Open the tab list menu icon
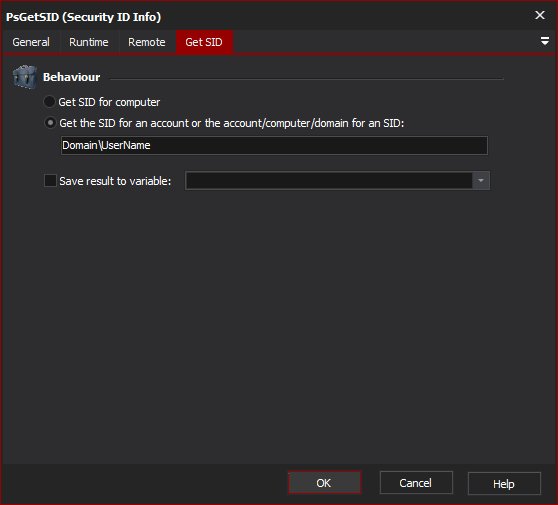 (544, 41)
